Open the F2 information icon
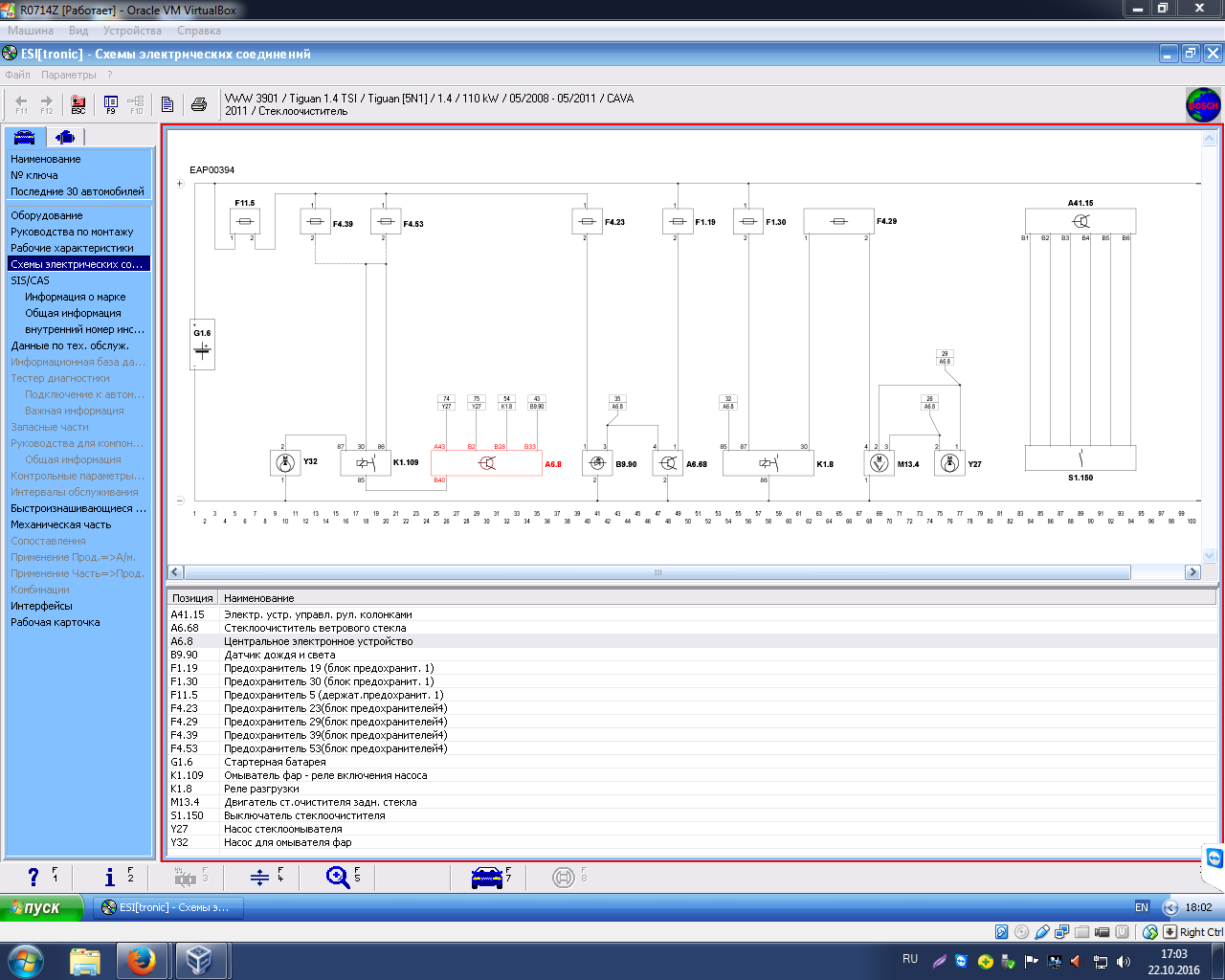This screenshot has width=1225, height=980. click(x=110, y=876)
